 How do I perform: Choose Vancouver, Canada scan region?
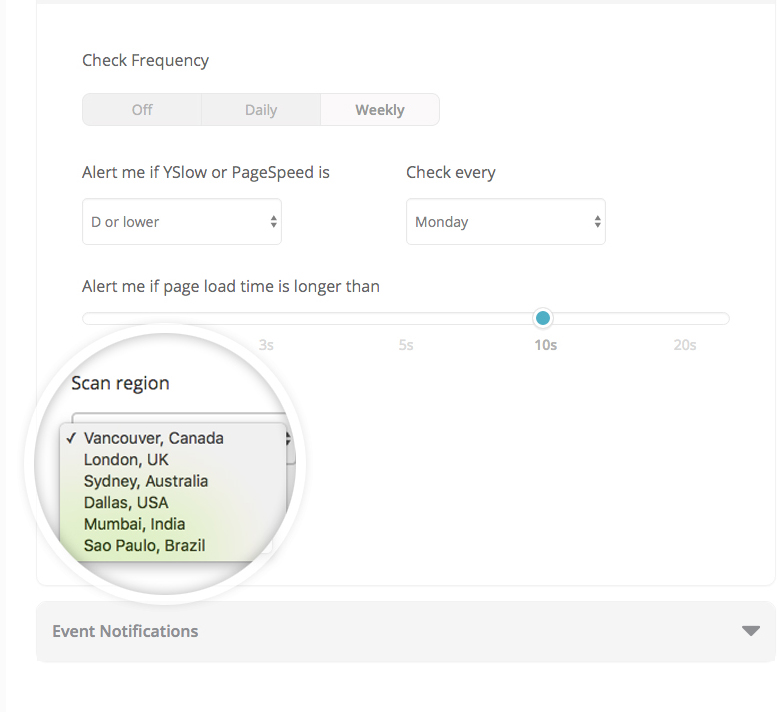153,438
